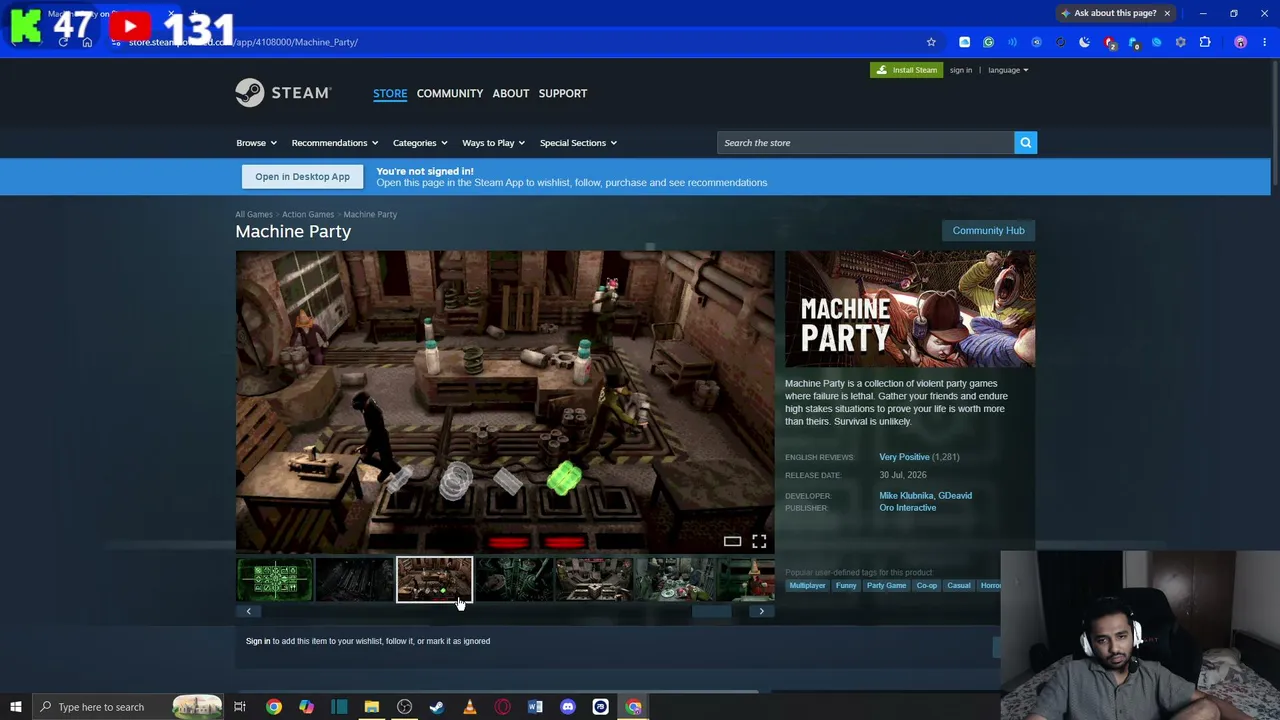Click the Machine Party capsule image
The image size is (1280, 720).
coord(910,309)
